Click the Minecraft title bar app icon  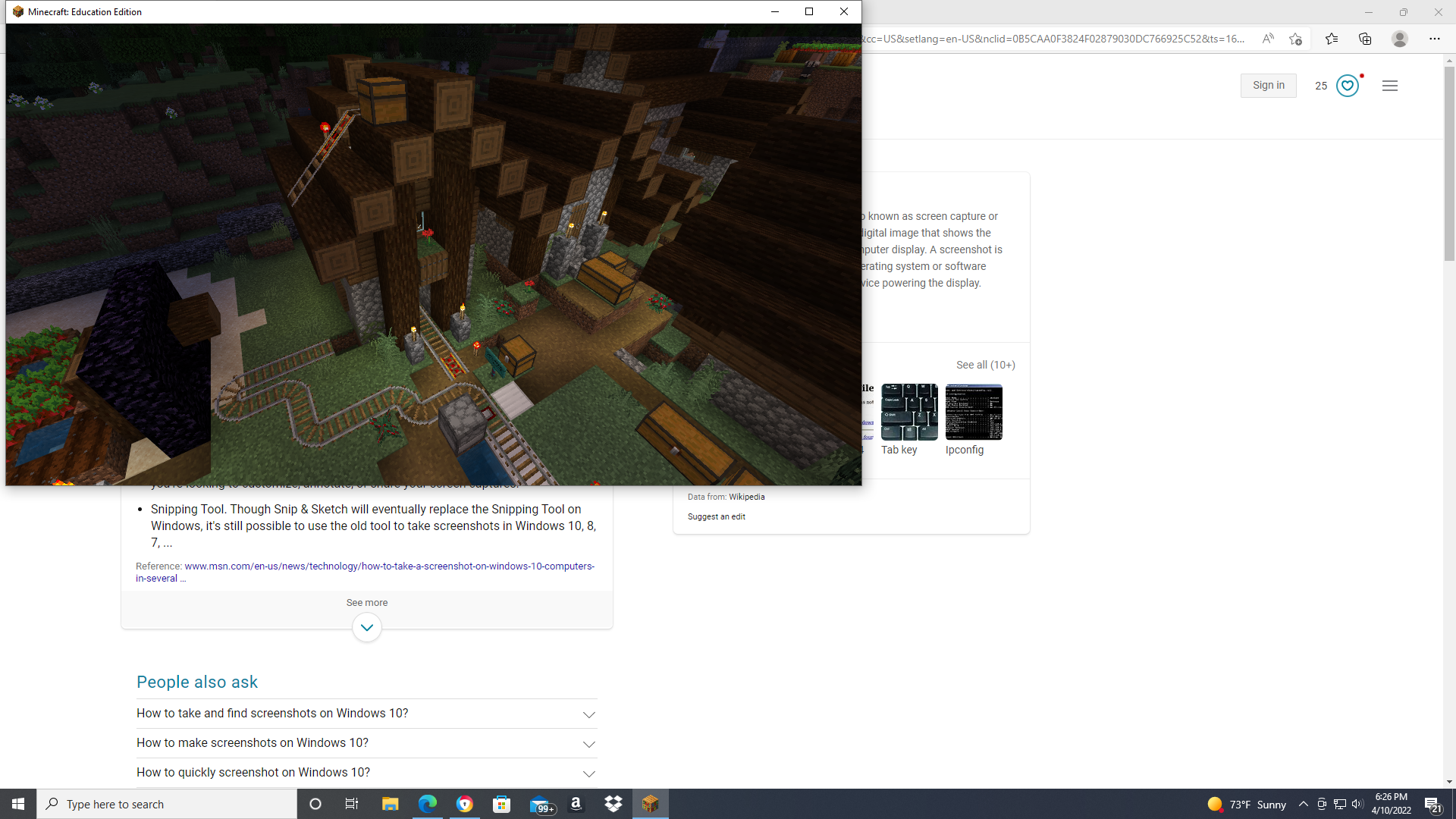[x=18, y=11]
